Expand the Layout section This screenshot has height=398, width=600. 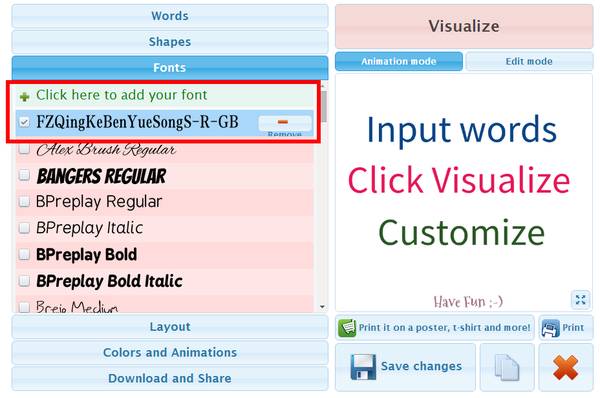click(170, 327)
